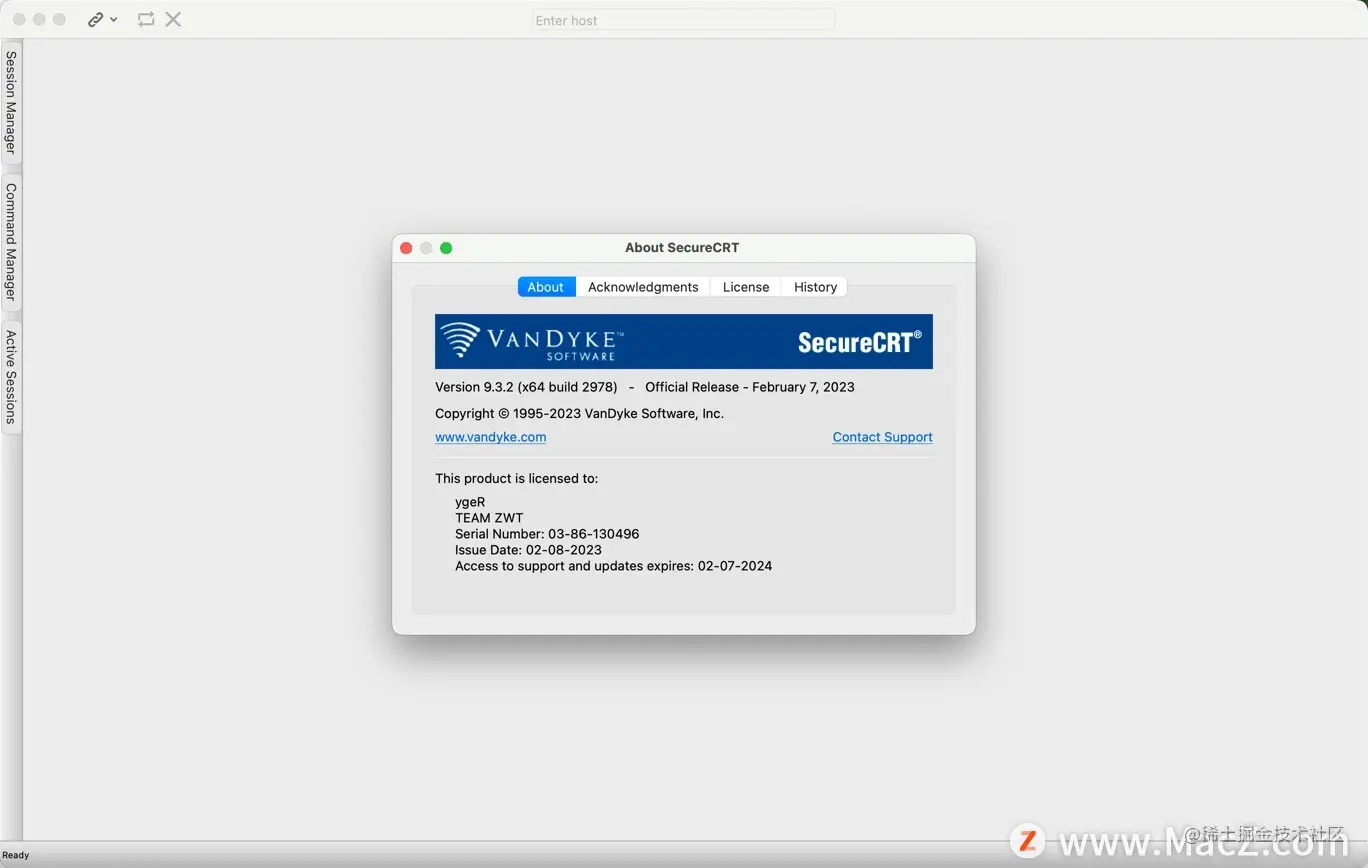Click the About SecureCRT title bar text
The width and height of the screenshot is (1368, 868).
point(682,248)
